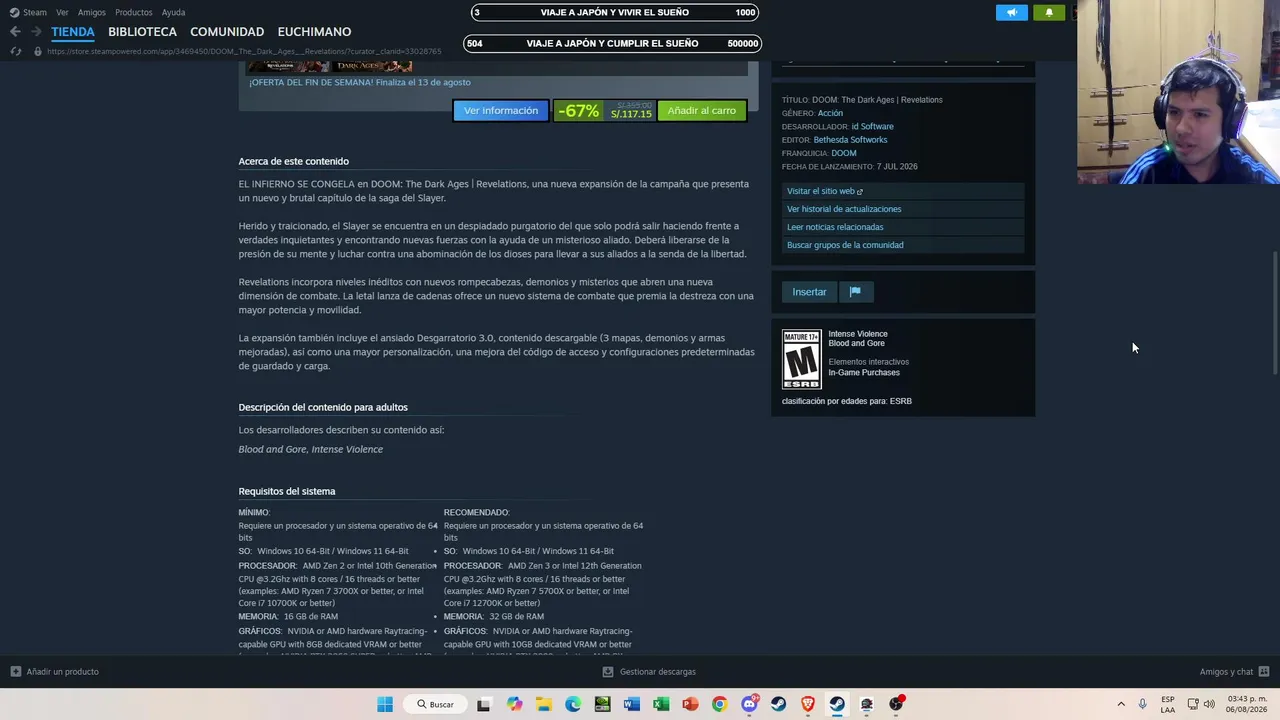1280x720 pixels.
Task: Switch to the COMUNIDAD tab
Action: point(227,32)
